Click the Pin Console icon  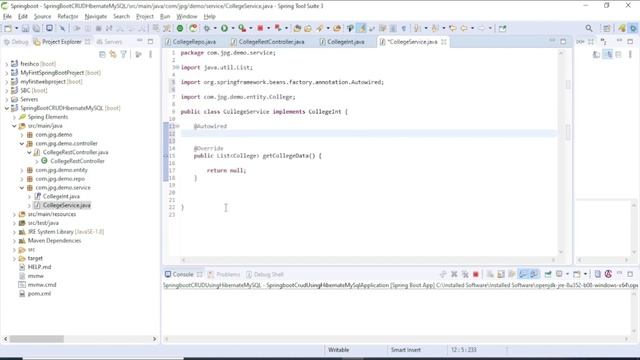pos(548,274)
